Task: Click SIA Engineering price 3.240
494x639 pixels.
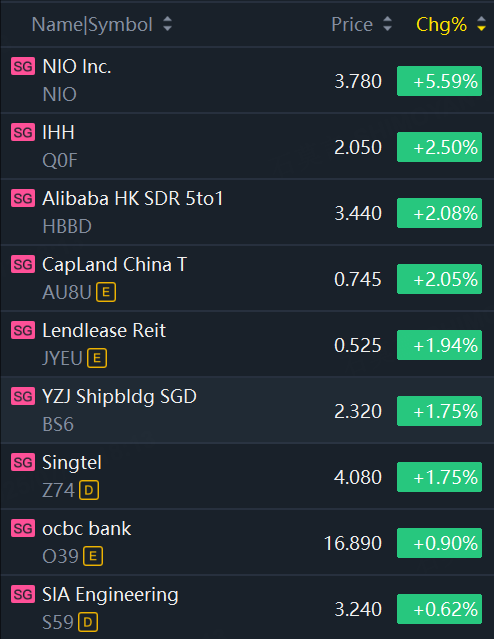Action: click(x=358, y=609)
